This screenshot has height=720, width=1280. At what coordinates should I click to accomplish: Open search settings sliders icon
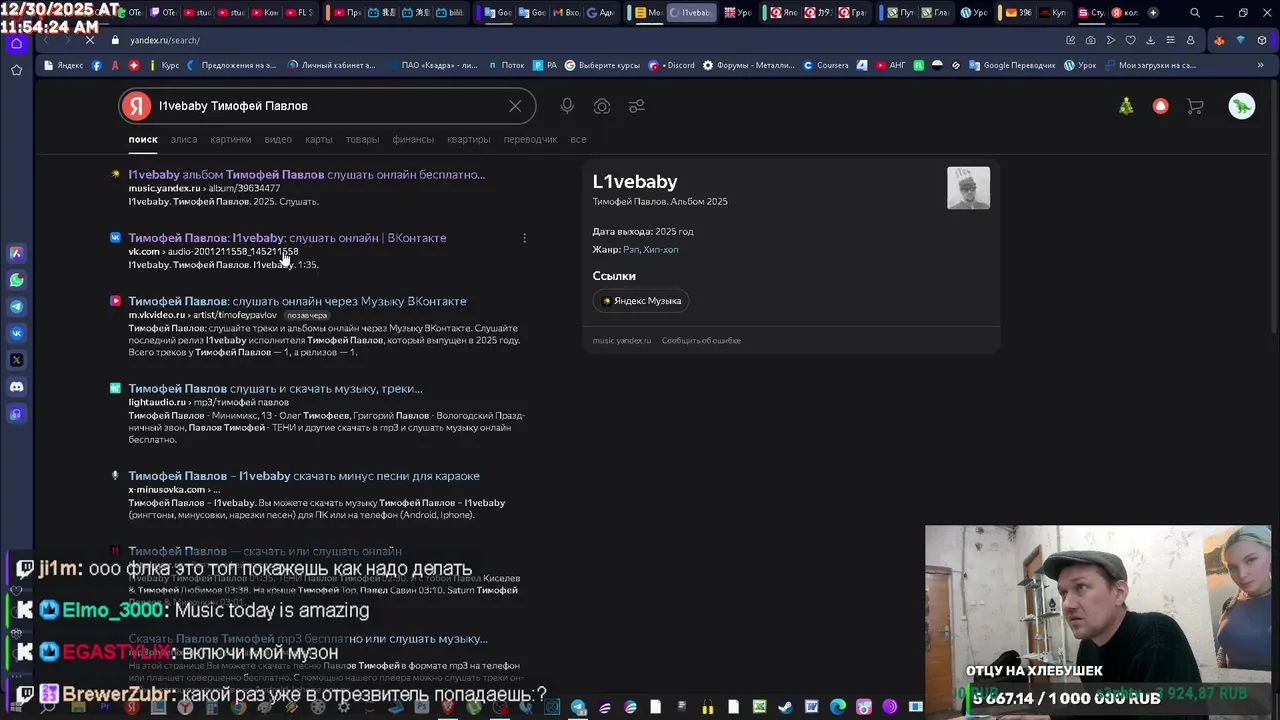click(x=637, y=106)
